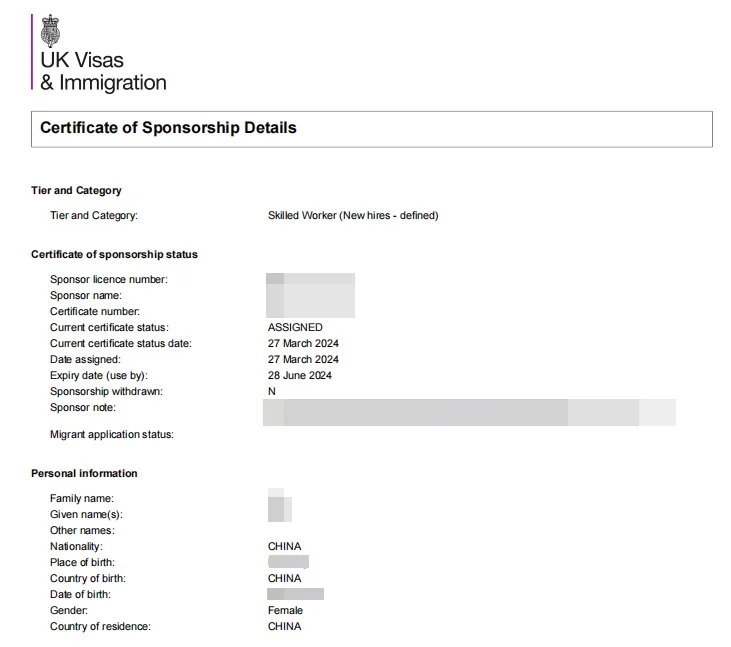
Task: Click the Sponsorship withdrawn N value
Action: 272,392
